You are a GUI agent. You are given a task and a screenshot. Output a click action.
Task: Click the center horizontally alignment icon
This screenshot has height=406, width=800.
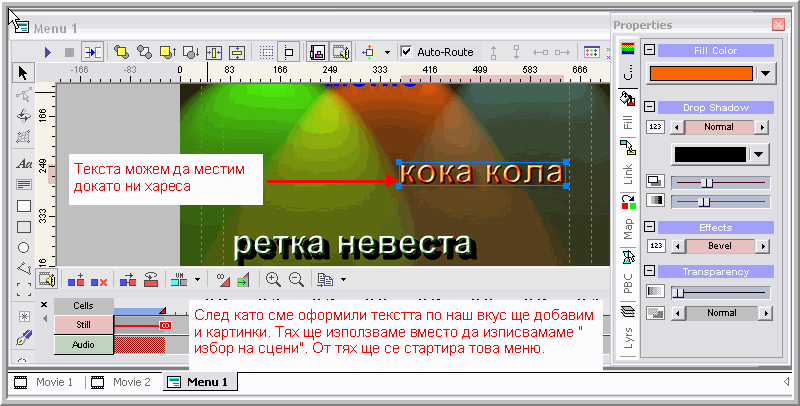pyautogui.click(x=214, y=52)
